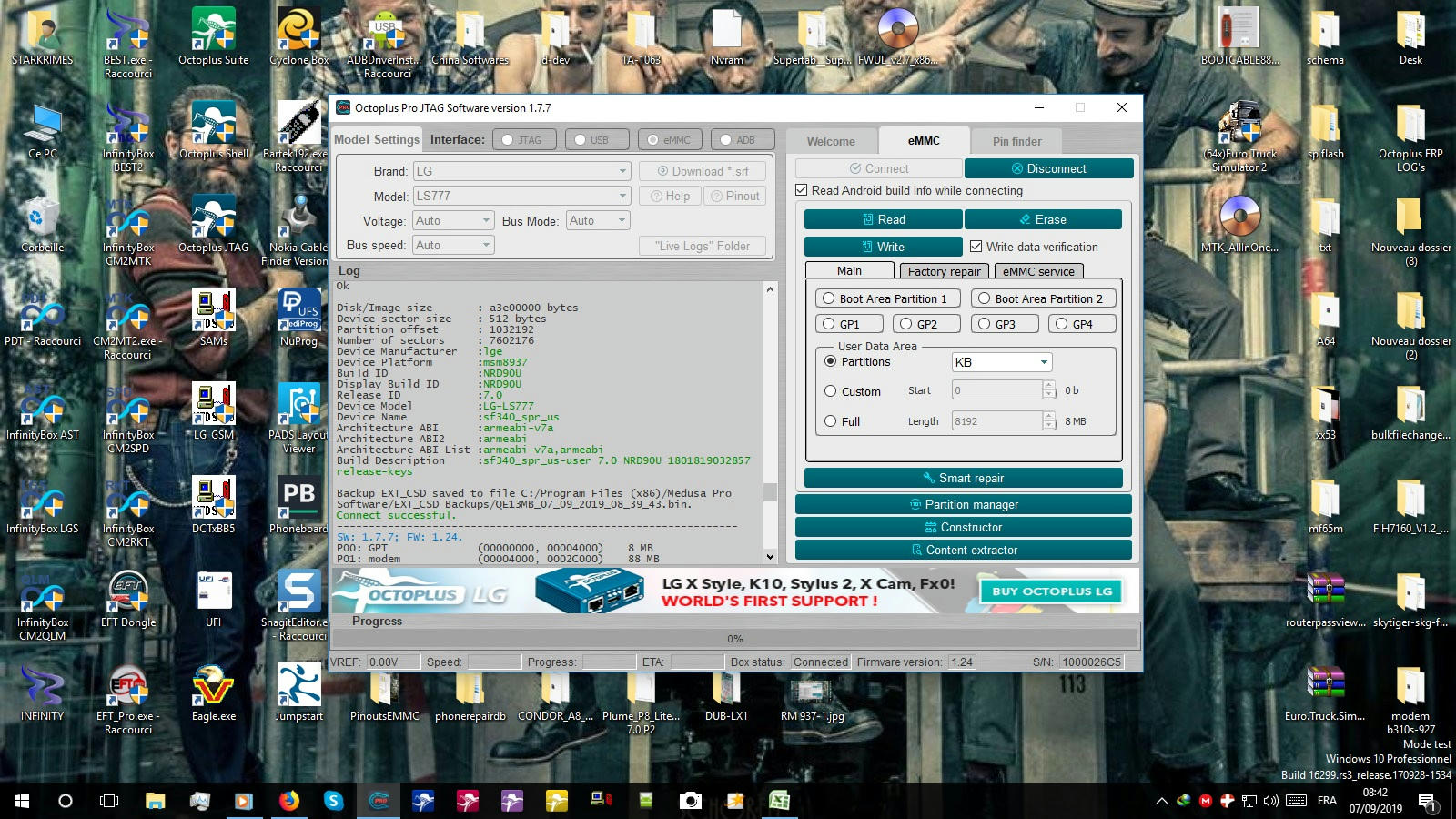Click the Erase button
Viewport: 1456px width, 819px height.
pos(1043,219)
